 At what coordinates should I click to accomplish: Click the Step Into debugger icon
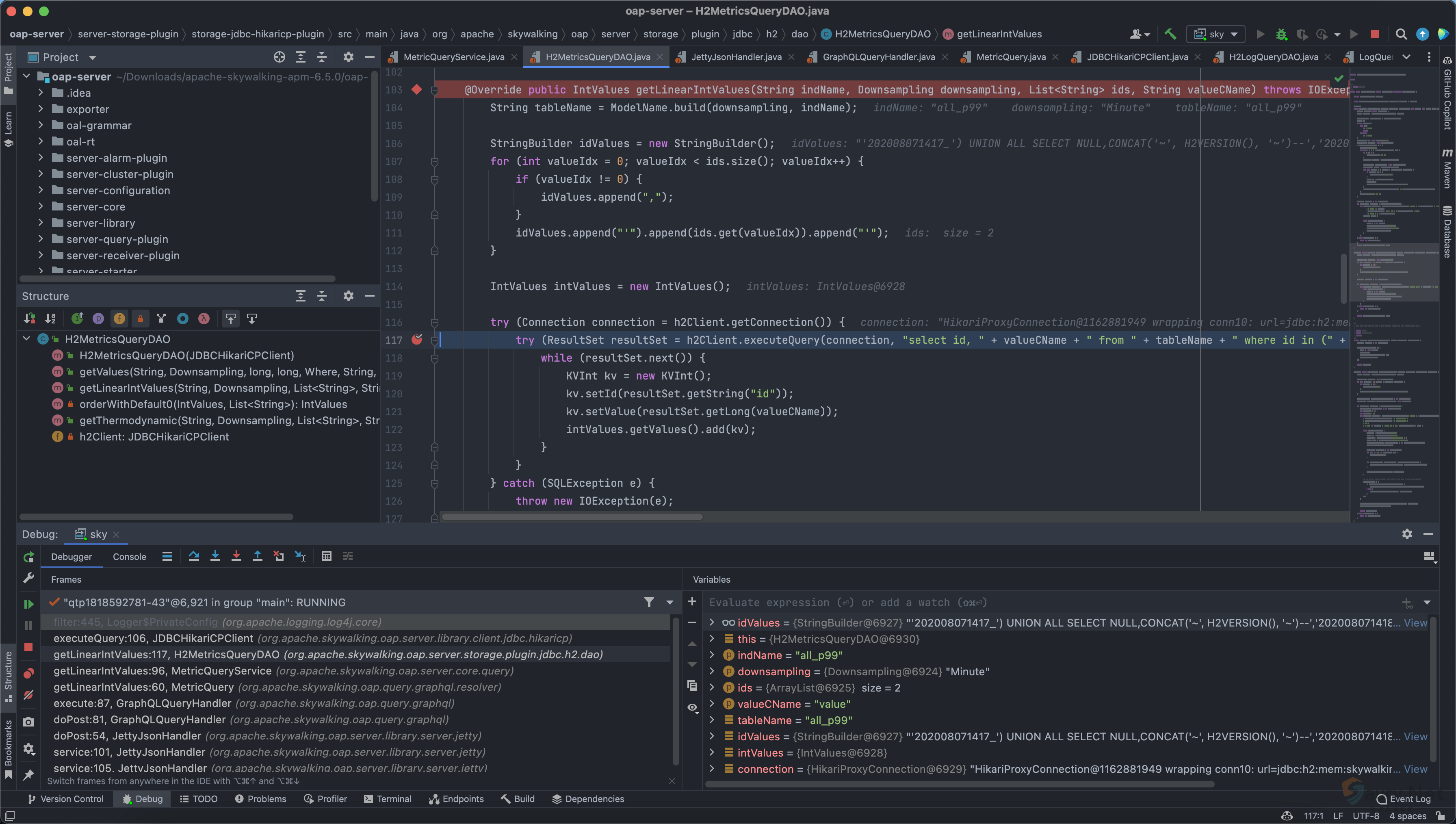point(215,556)
